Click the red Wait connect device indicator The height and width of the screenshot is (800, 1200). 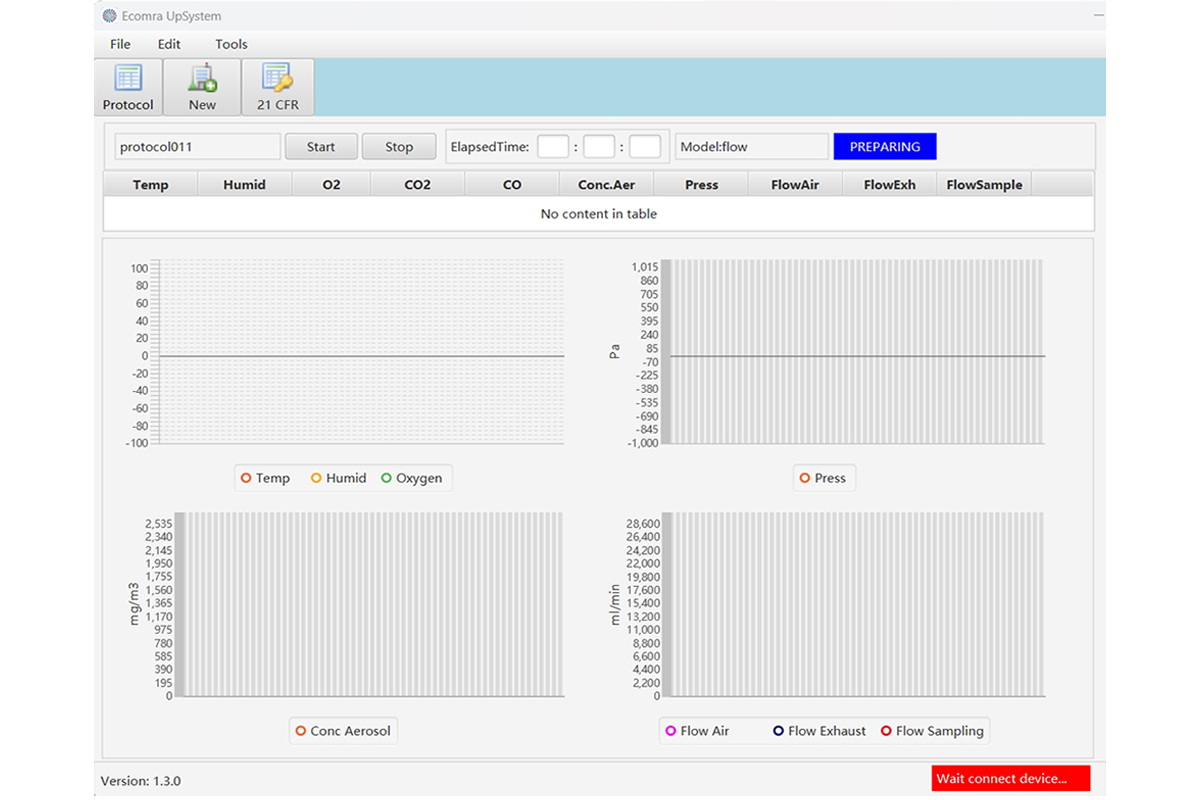coord(1010,779)
